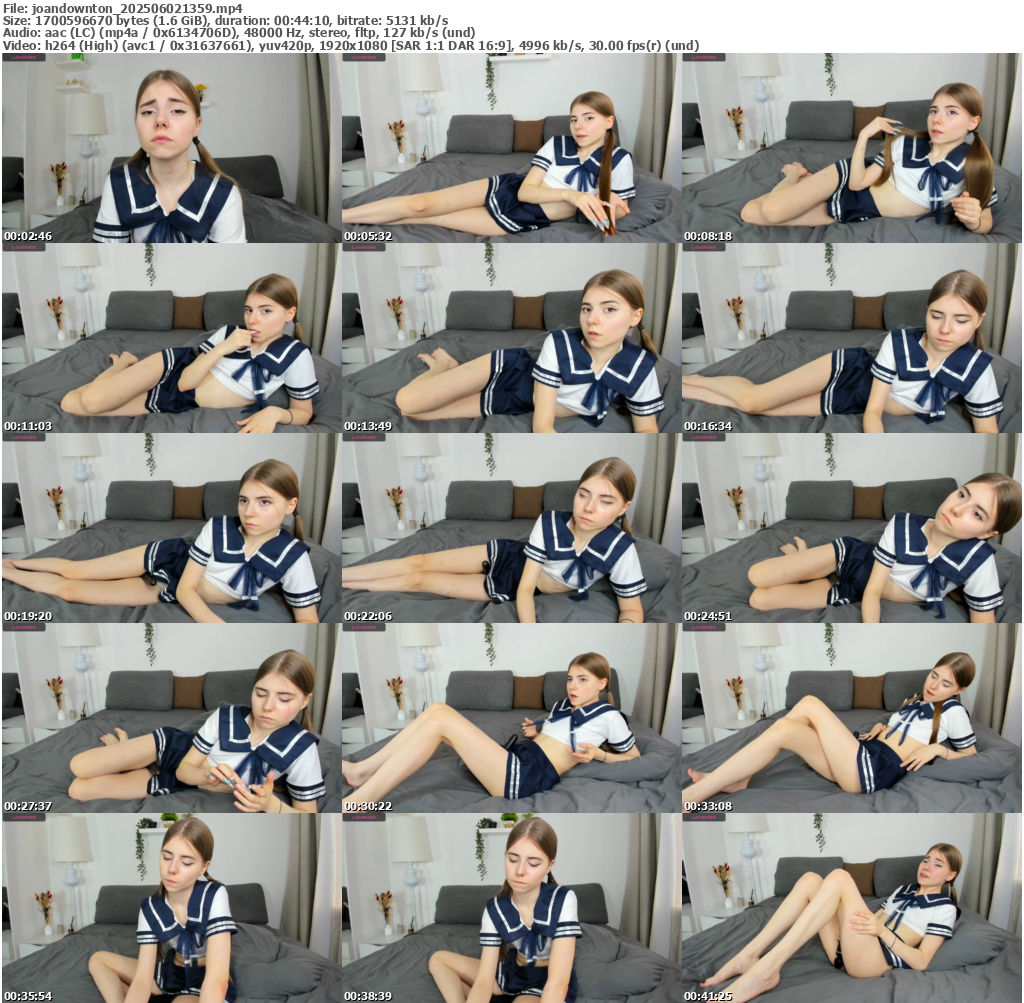
Task: Click the Video codec info line
Action: coord(351,46)
